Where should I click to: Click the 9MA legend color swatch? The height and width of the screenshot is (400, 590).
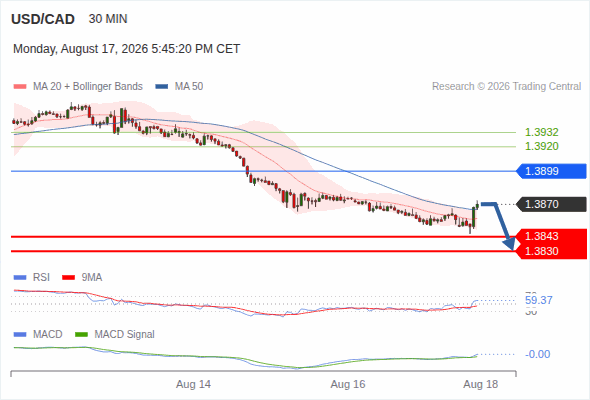[68, 278]
